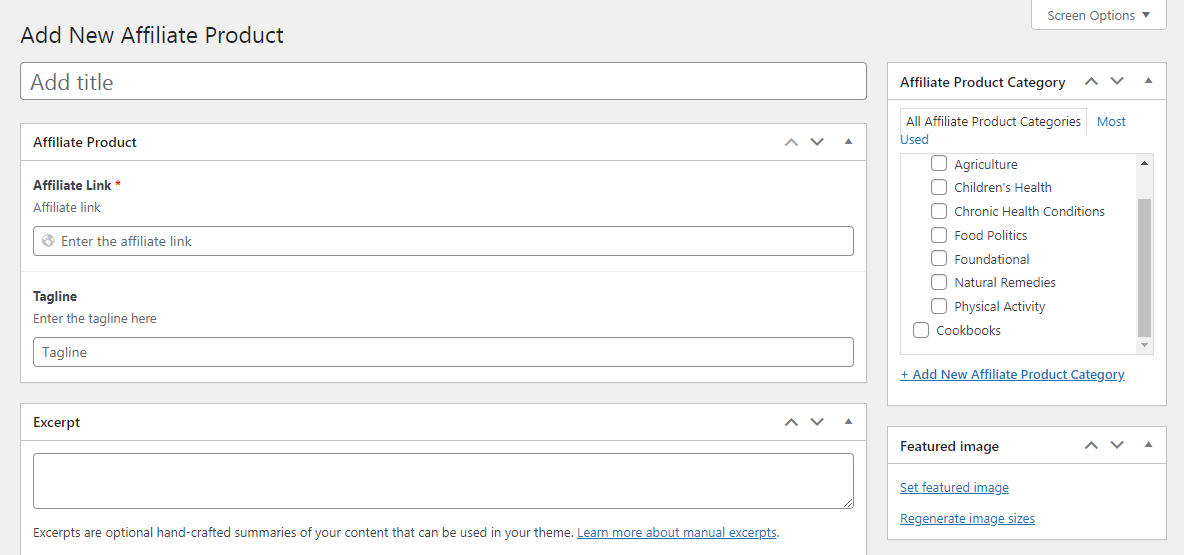Image resolution: width=1184 pixels, height=555 pixels.
Task: Click inside the Excerpt textarea
Action: (443, 481)
